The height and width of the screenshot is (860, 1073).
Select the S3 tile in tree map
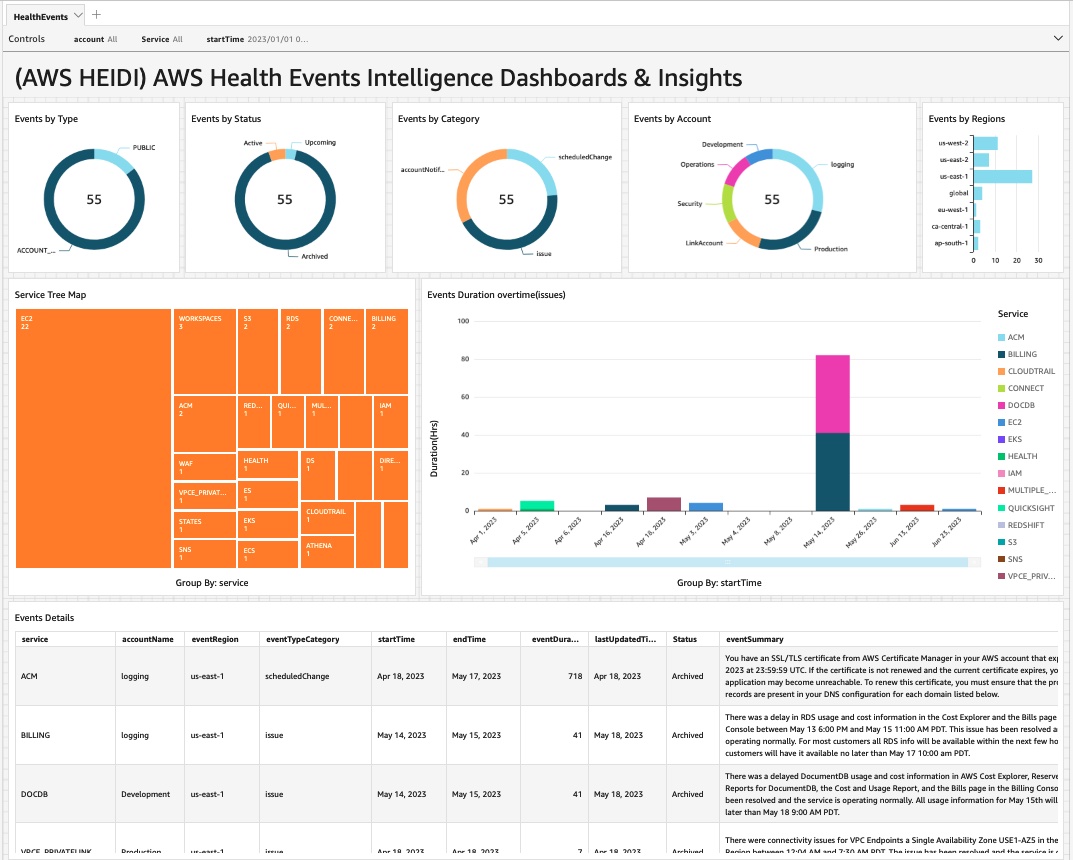click(x=258, y=352)
